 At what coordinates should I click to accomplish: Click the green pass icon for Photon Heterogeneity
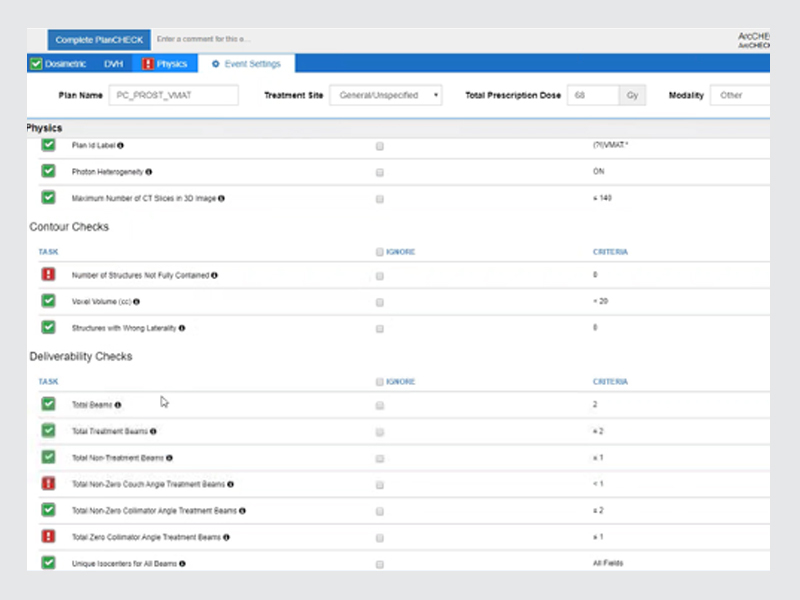(48, 171)
